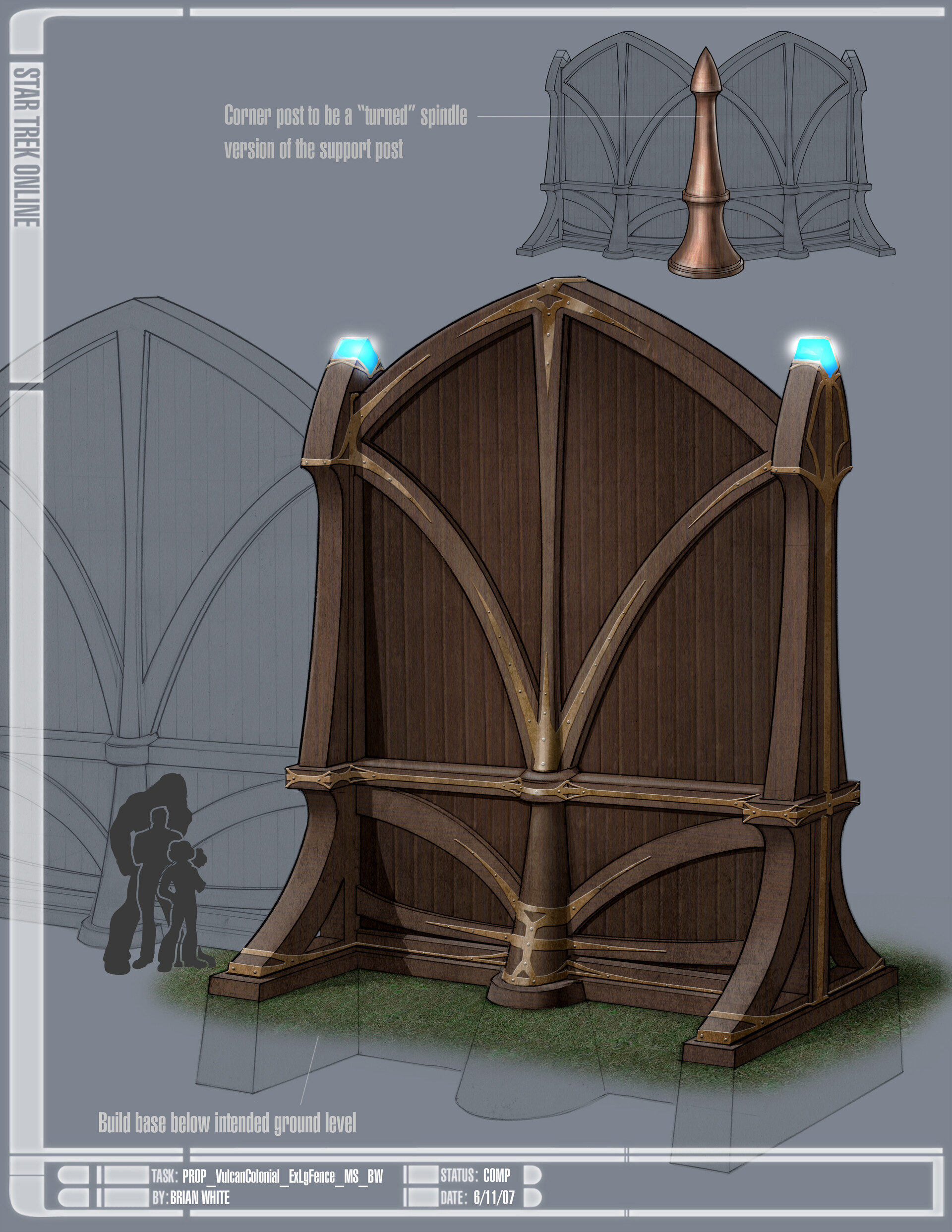Click the PROP_VulcanColonial_ExLgFence_MS_BW task name

[x=282, y=1176]
